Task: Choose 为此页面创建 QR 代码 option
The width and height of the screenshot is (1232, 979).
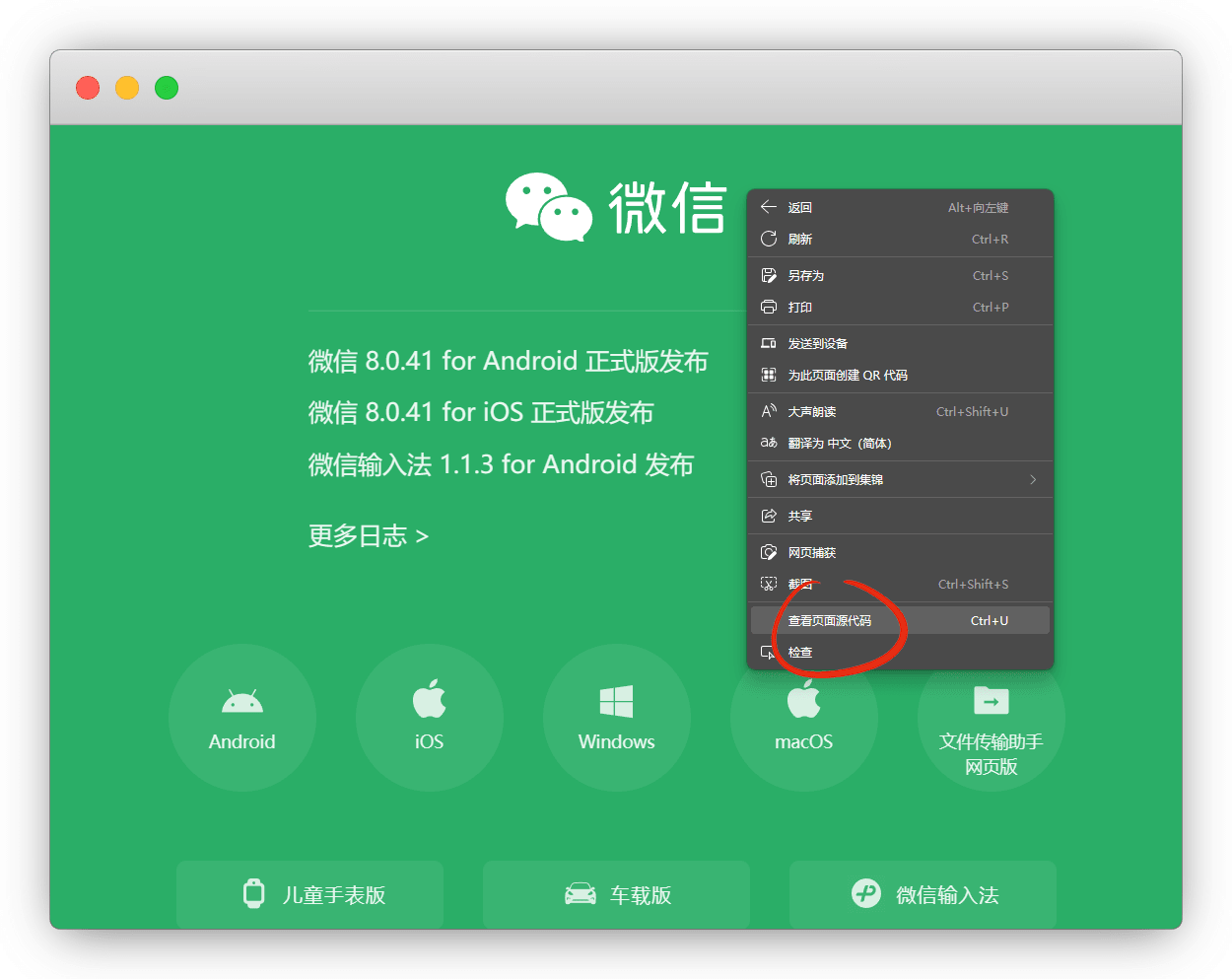Action: tap(848, 376)
